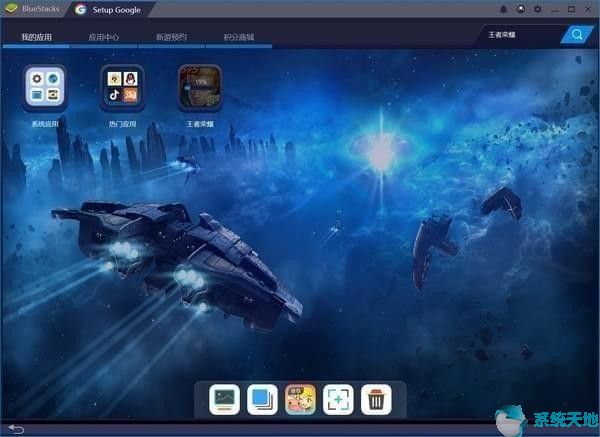Select the Setup Google window tab
The width and height of the screenshot is (600, 437).
[x=115, y=9]
